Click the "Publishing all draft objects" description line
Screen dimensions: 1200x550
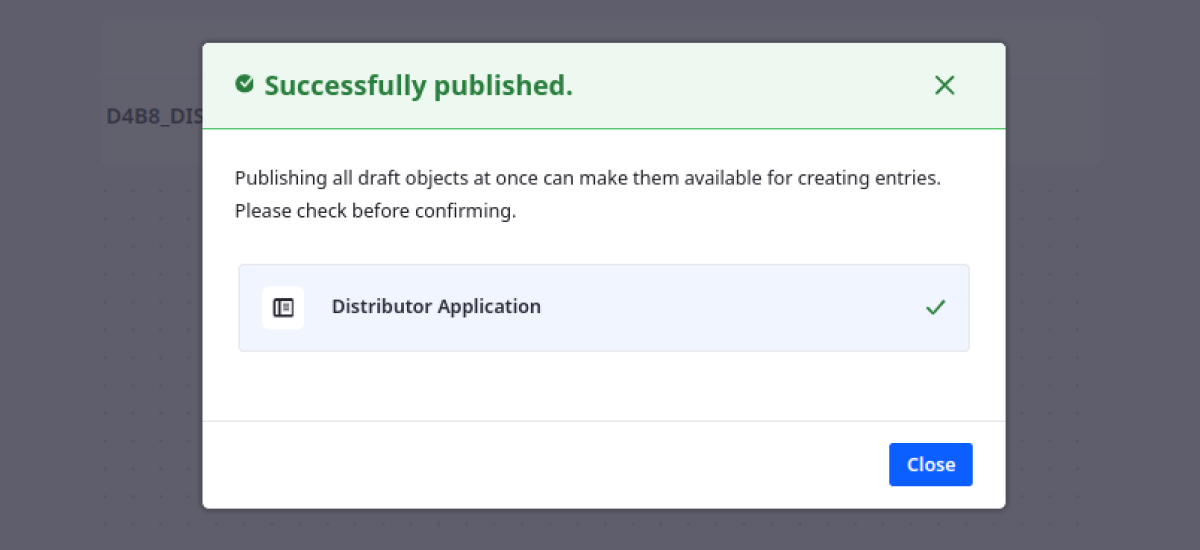(x=587, y=179)
